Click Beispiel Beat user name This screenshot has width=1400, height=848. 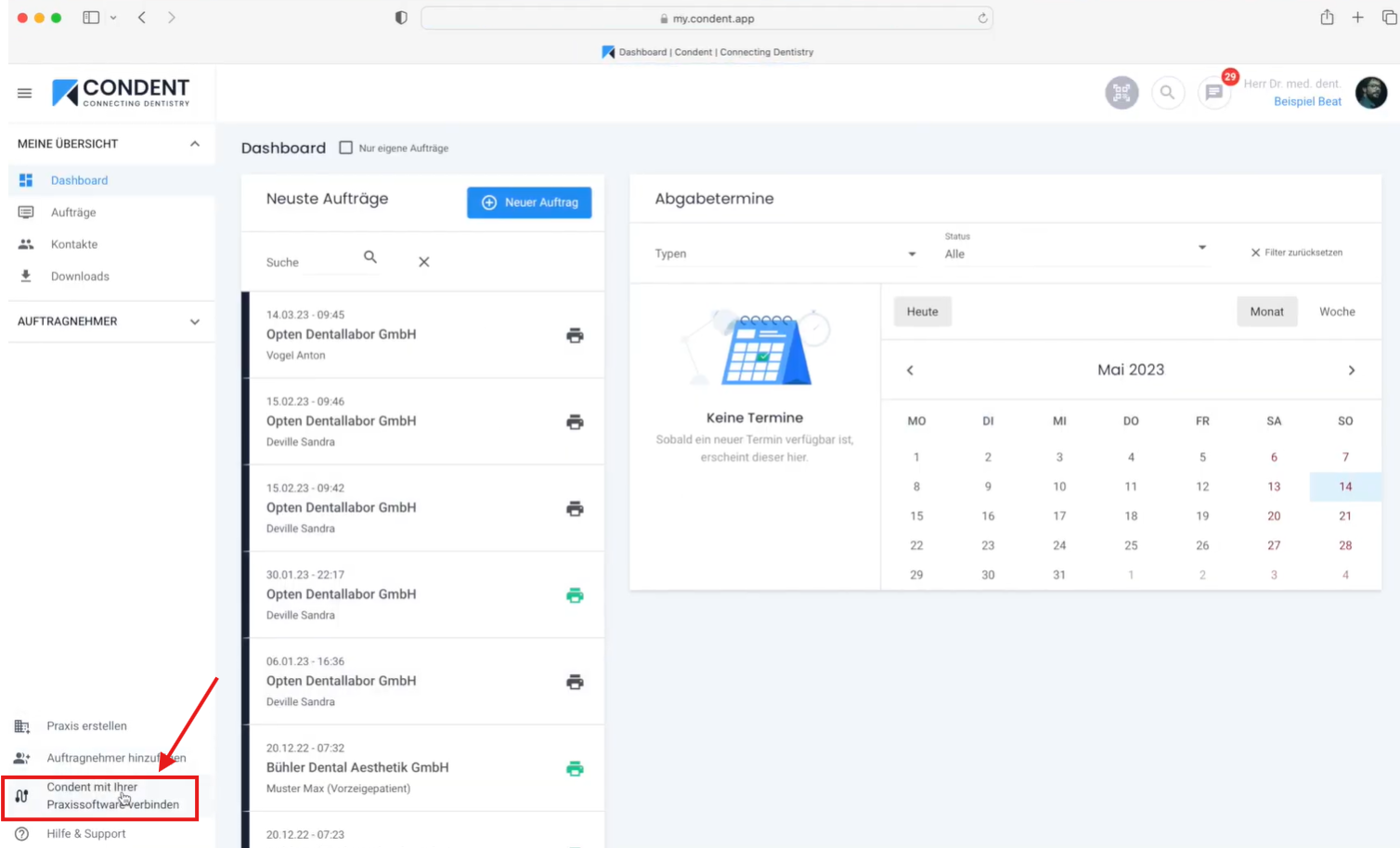click(1307, 101)
